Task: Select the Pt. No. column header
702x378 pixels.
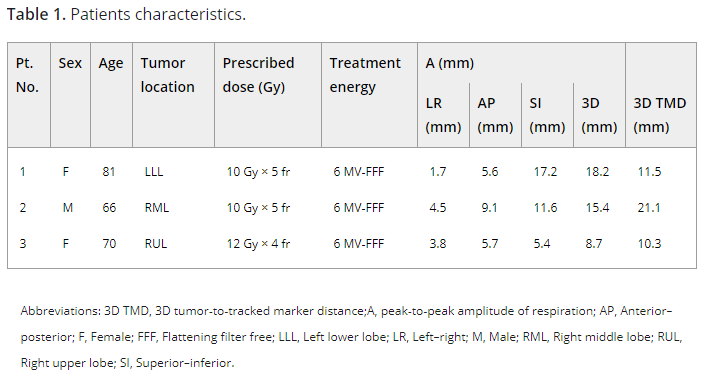Action: 27,75
